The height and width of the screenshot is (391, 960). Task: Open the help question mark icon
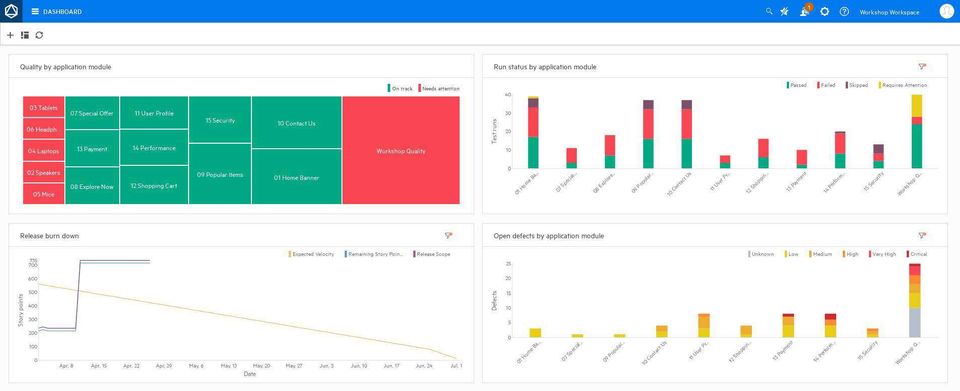[844, 11]
